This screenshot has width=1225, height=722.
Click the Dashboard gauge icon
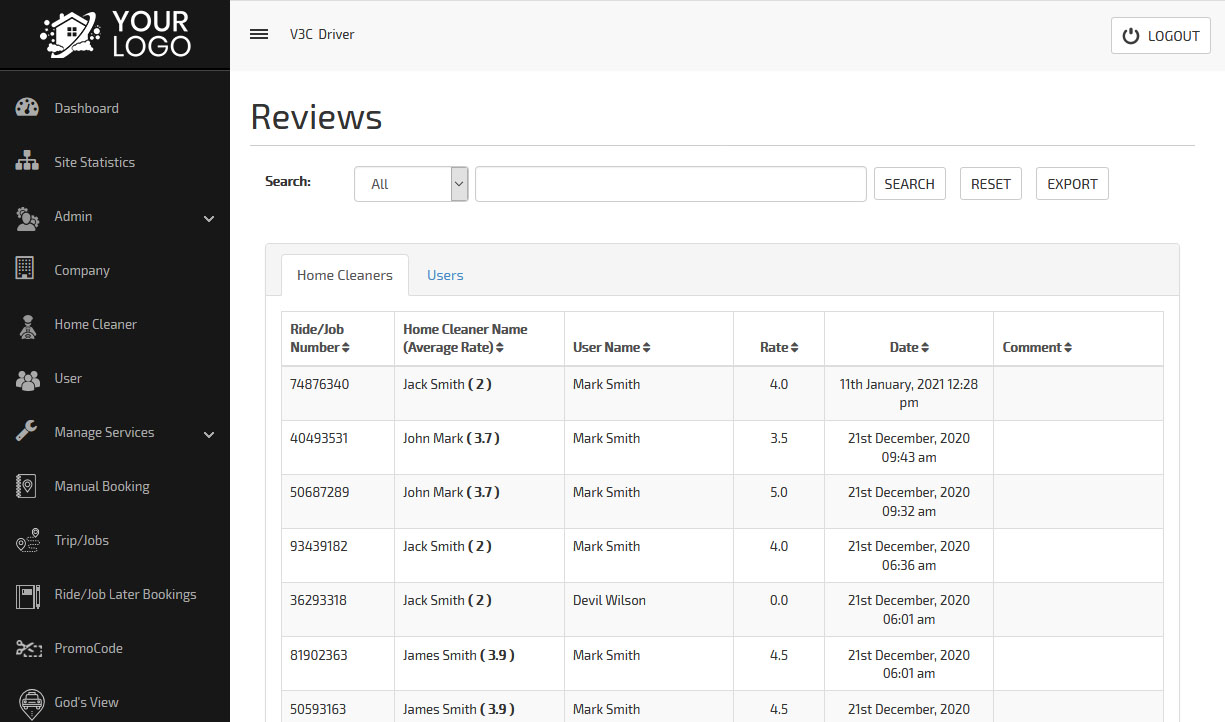tap(27, 108)
